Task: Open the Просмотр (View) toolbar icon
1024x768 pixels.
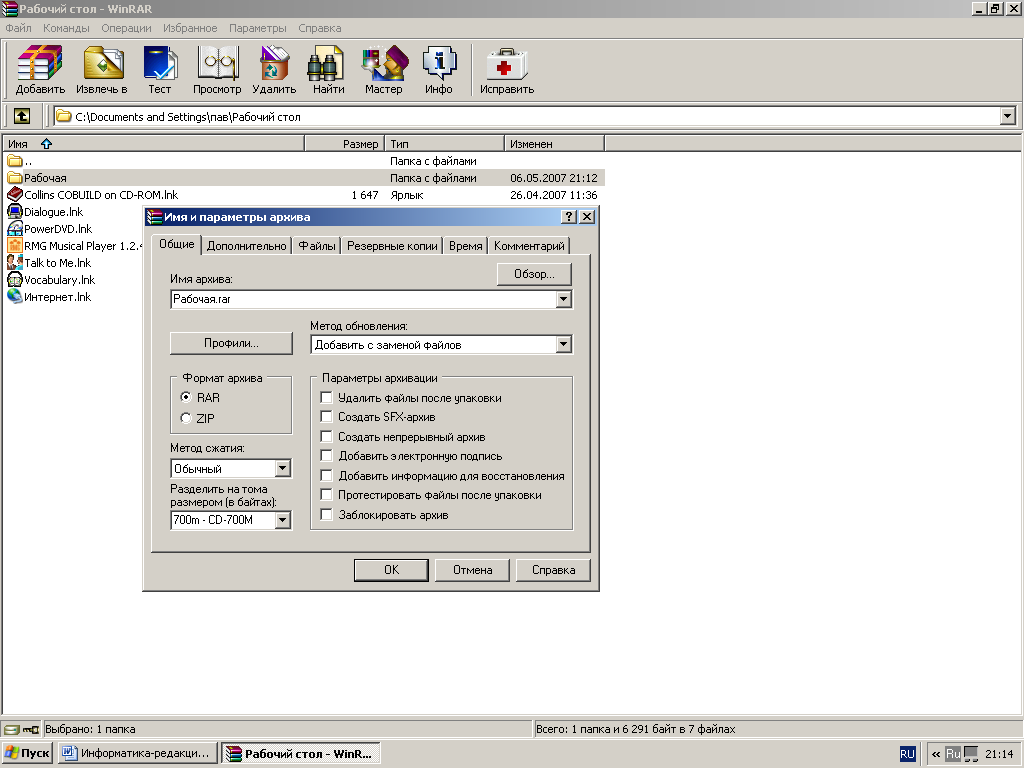Action: [x=217, y=70]
